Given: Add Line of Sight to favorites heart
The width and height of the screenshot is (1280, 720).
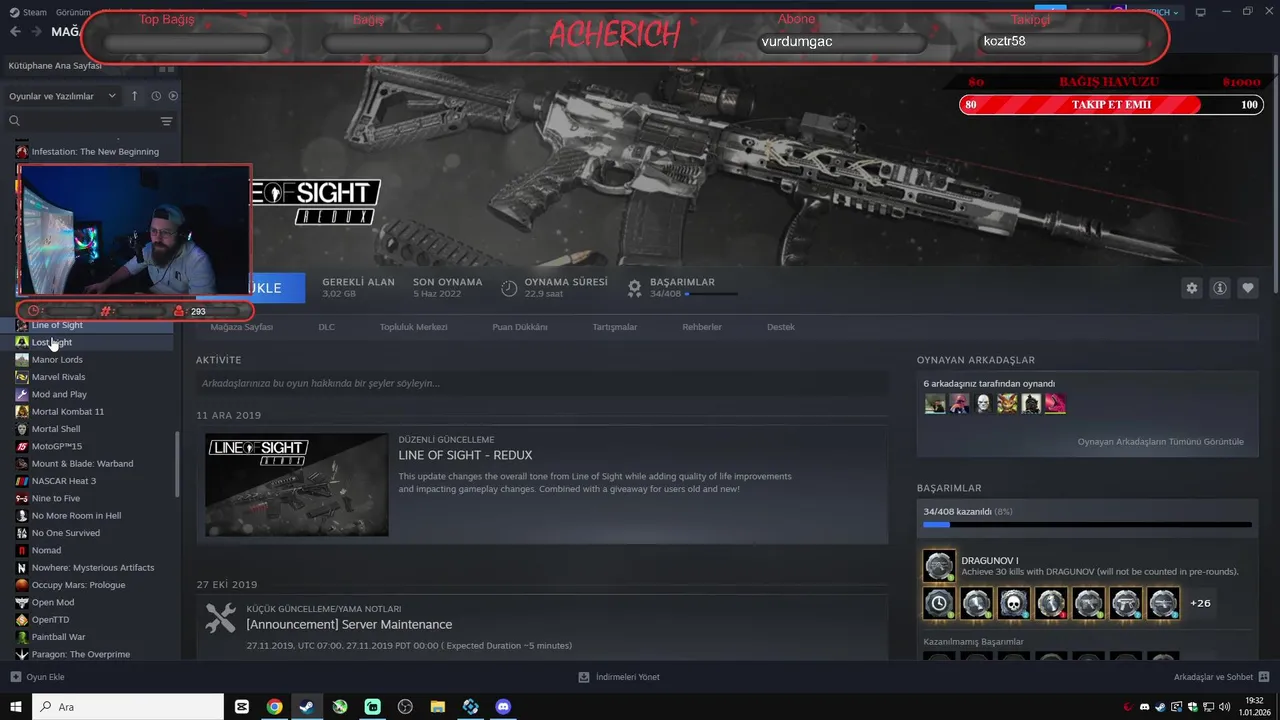Looking at the screenshot, I should [x=1248, y=288].
